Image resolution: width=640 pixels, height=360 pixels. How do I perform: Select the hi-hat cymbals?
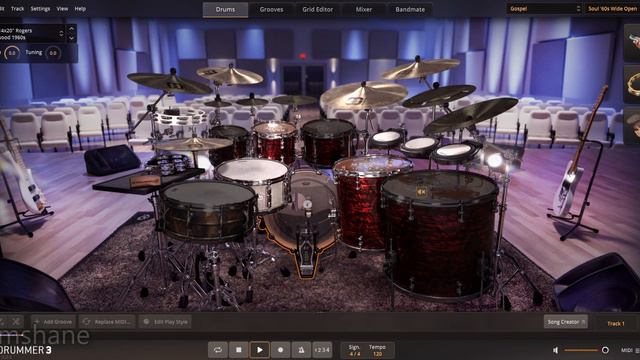pos(194,144)
